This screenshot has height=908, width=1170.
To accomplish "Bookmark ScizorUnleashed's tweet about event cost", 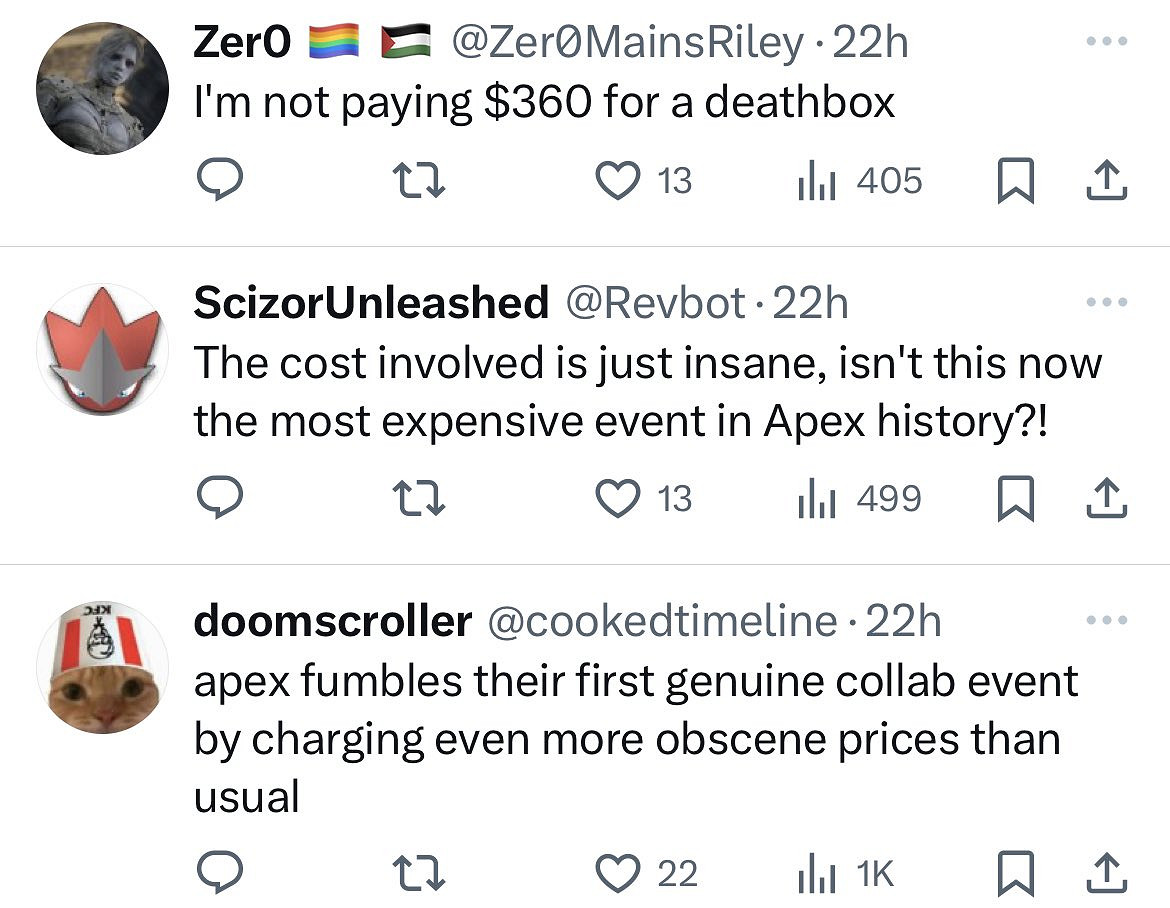I will (x=1017, y=498).
